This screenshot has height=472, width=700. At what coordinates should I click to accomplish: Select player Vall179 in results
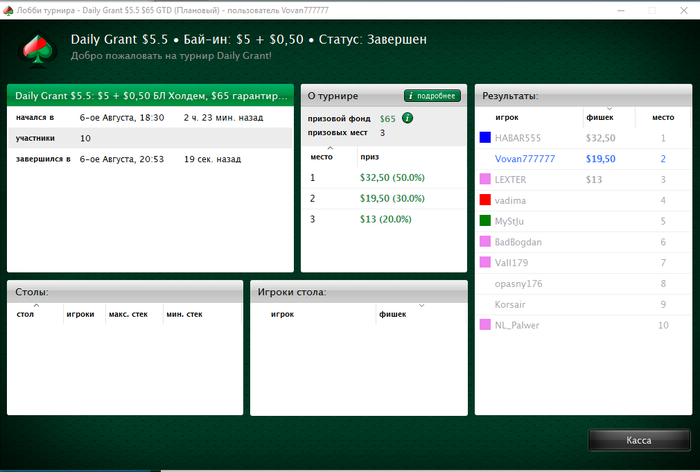583,263
